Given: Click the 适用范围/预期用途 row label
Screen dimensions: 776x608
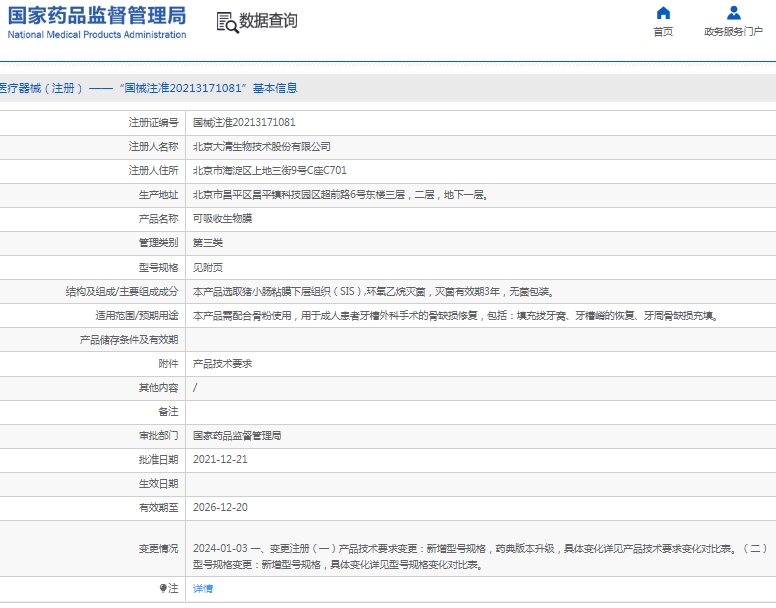Looking at the screenshot, I should point(137,316).
